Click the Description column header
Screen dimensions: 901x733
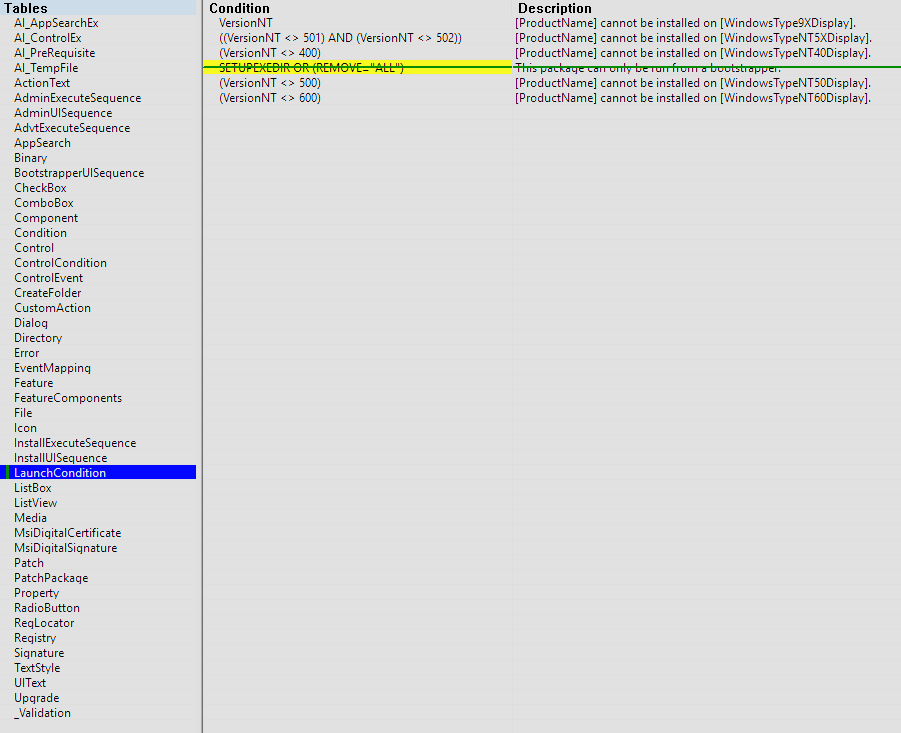554,8
